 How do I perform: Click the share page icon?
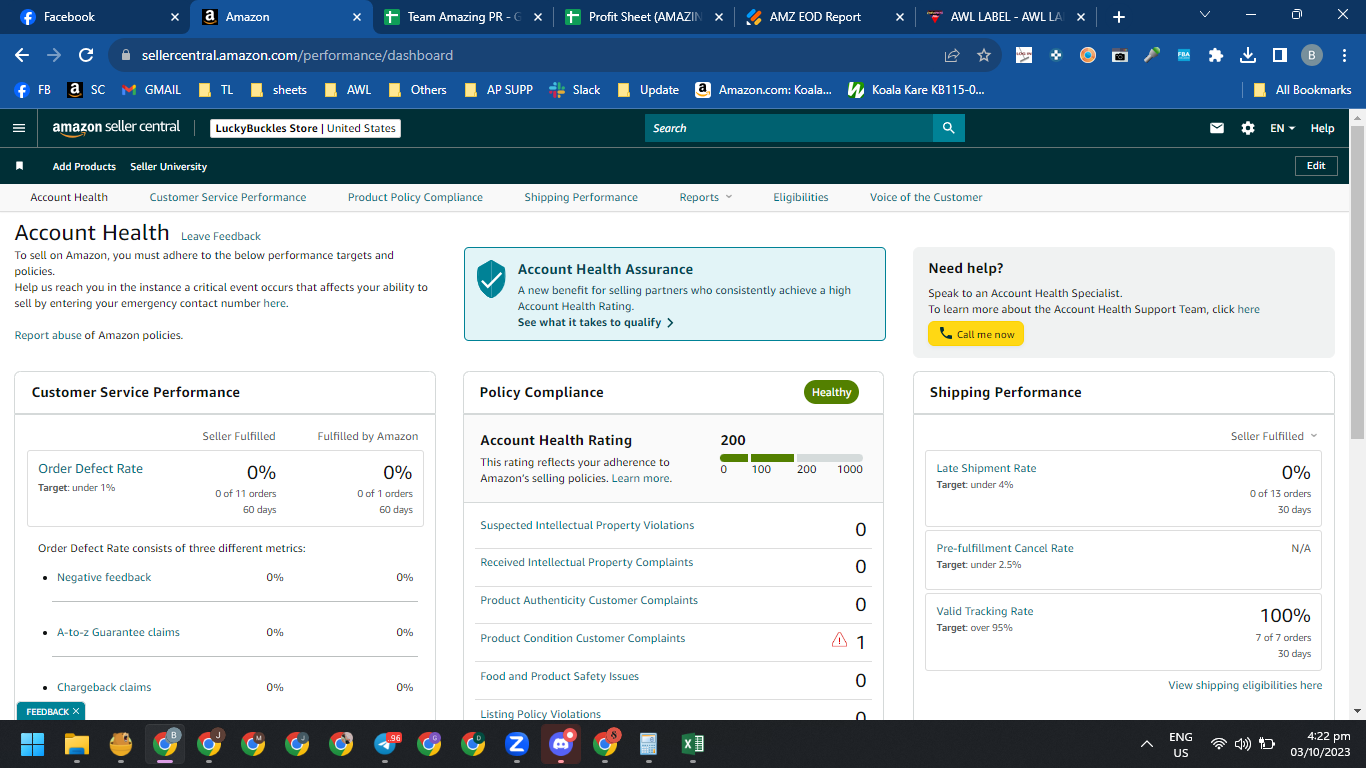[x=952, y=56]
